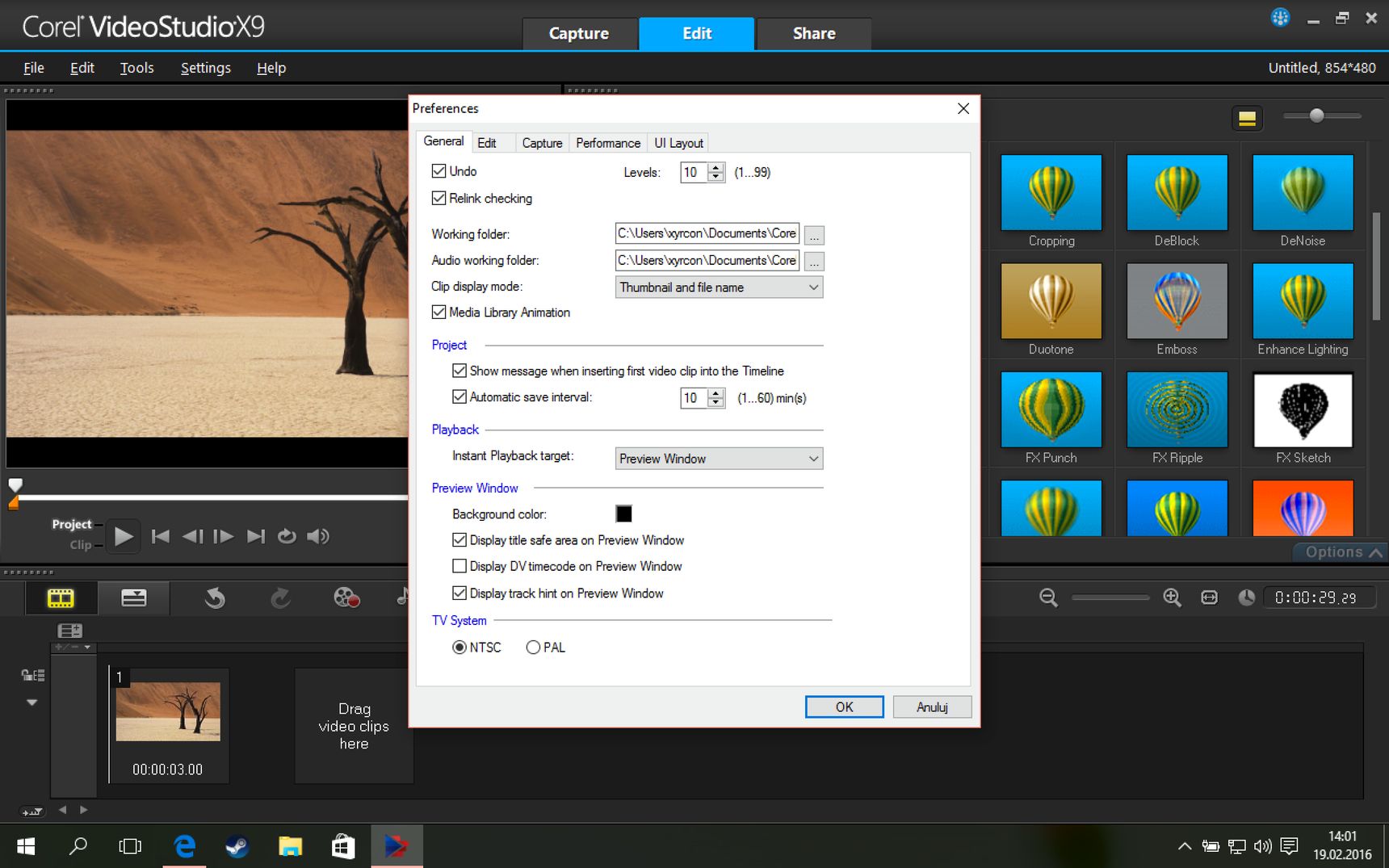
Task: Switch to the Edit tab in Preferences
Action: coord(487,143)
